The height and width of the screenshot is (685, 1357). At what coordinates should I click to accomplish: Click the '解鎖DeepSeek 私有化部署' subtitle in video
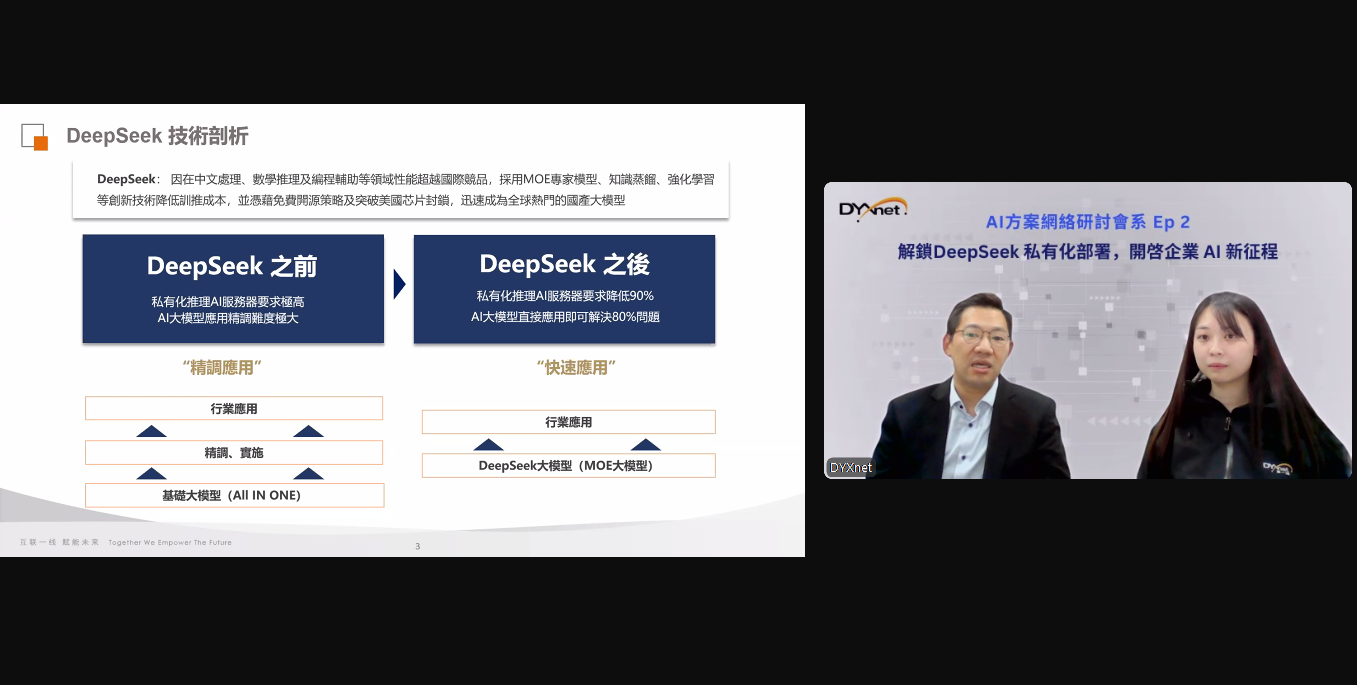click(x=1088, y=252)
